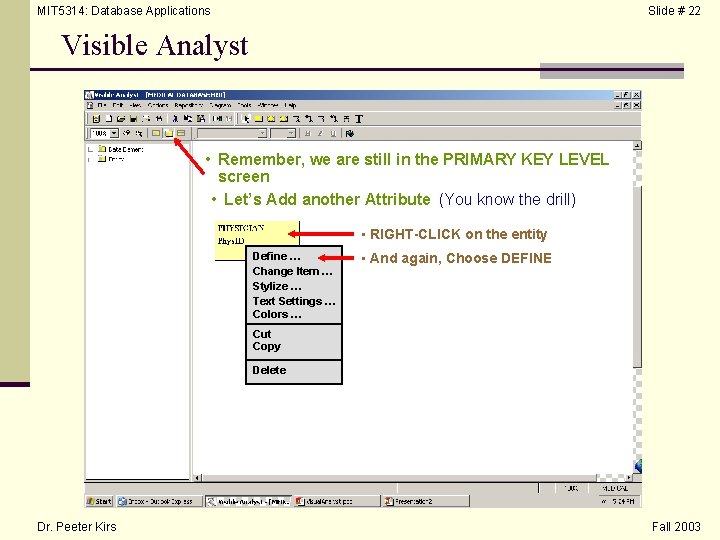Switch to Visible Analyst taskbar item

[248, 501]
